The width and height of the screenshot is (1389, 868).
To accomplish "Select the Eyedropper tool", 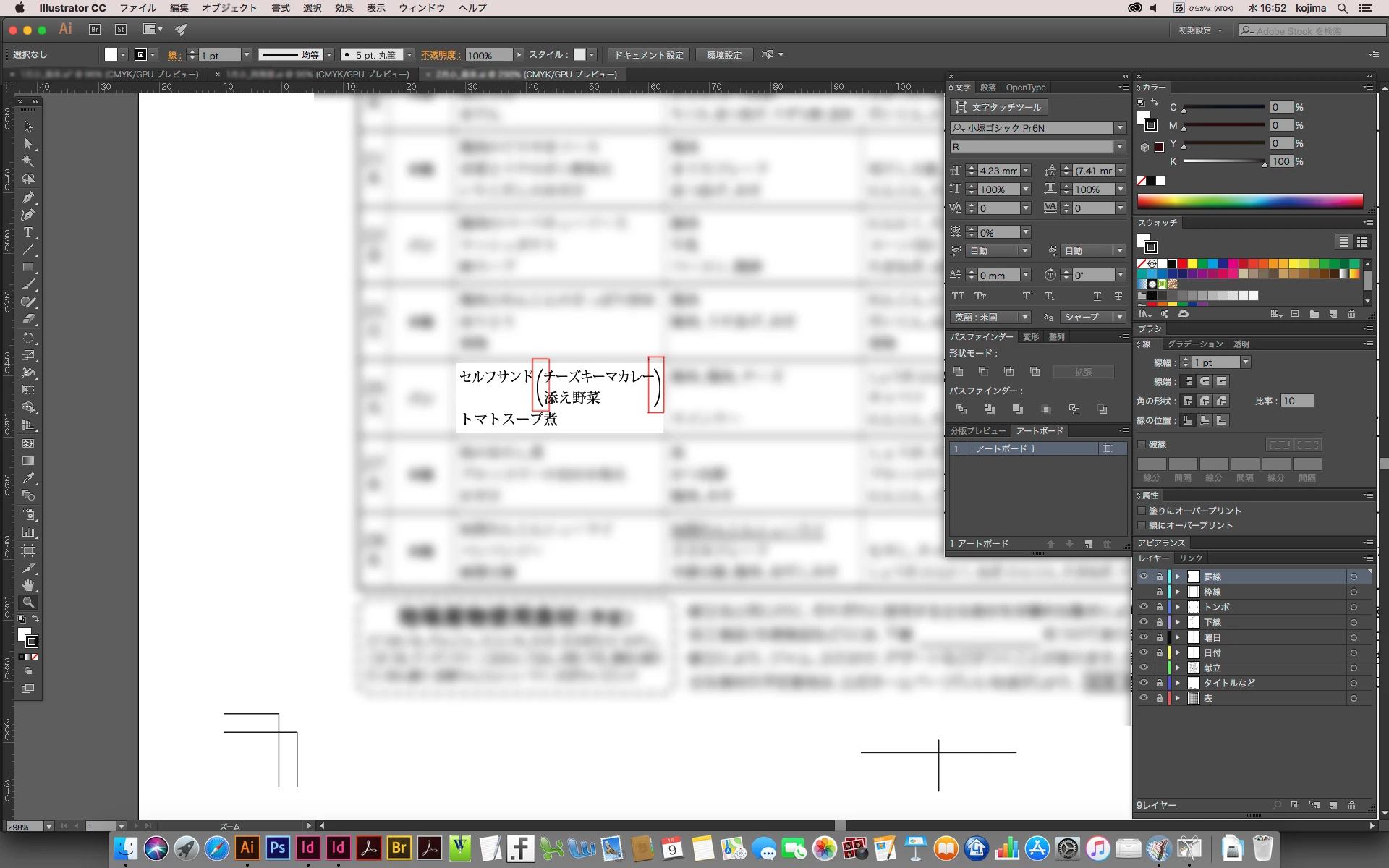I will coord(28,478).
